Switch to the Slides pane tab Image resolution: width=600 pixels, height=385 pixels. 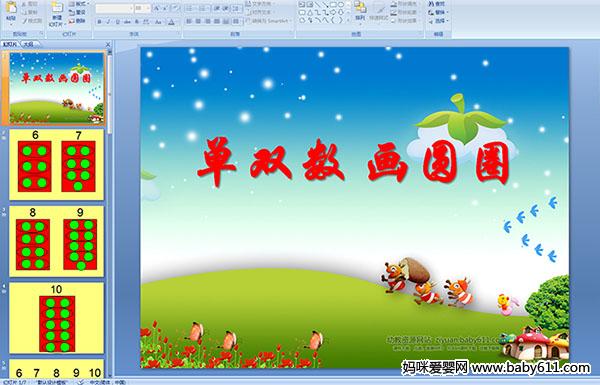click(10, 44)
